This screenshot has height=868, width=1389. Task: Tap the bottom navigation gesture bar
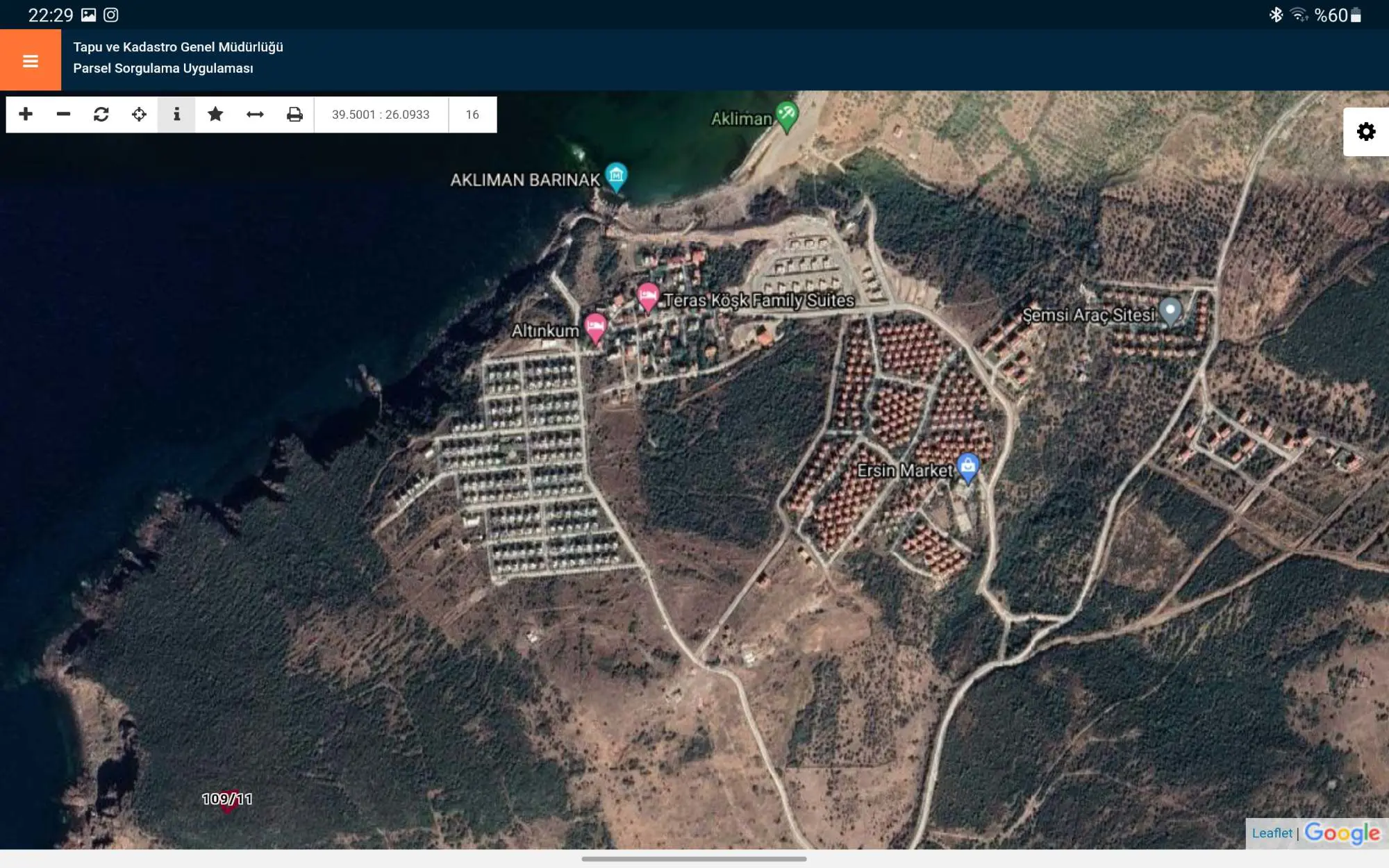694,859
